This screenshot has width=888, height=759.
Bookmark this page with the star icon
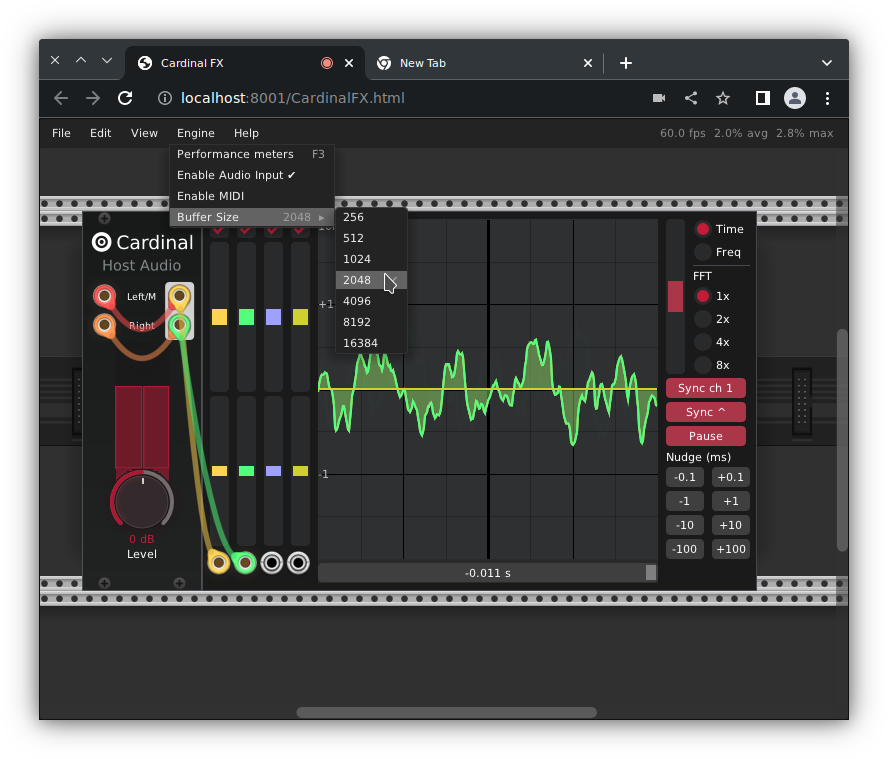[x=723, y=98]
